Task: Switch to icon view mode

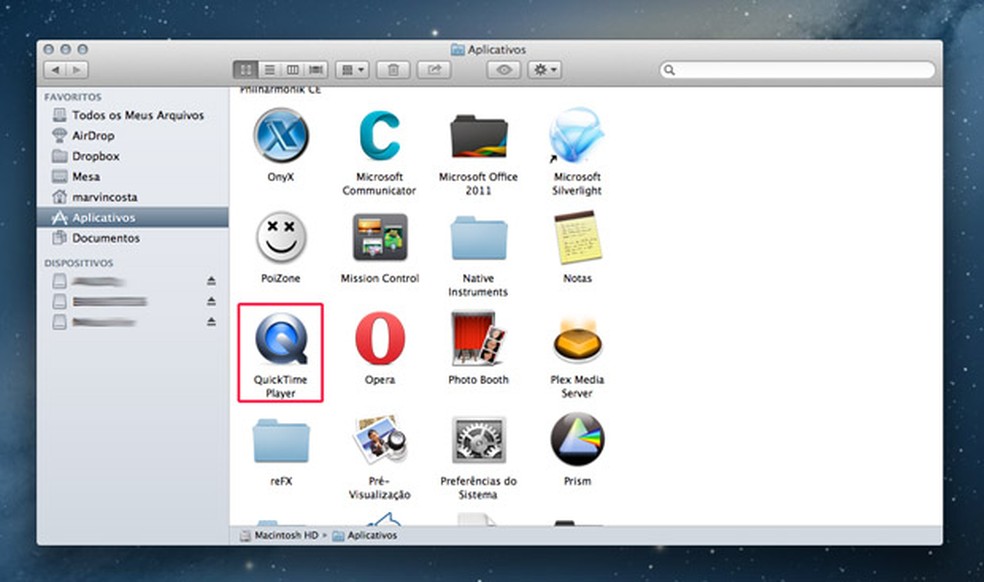Action: [x=245, y=70]
